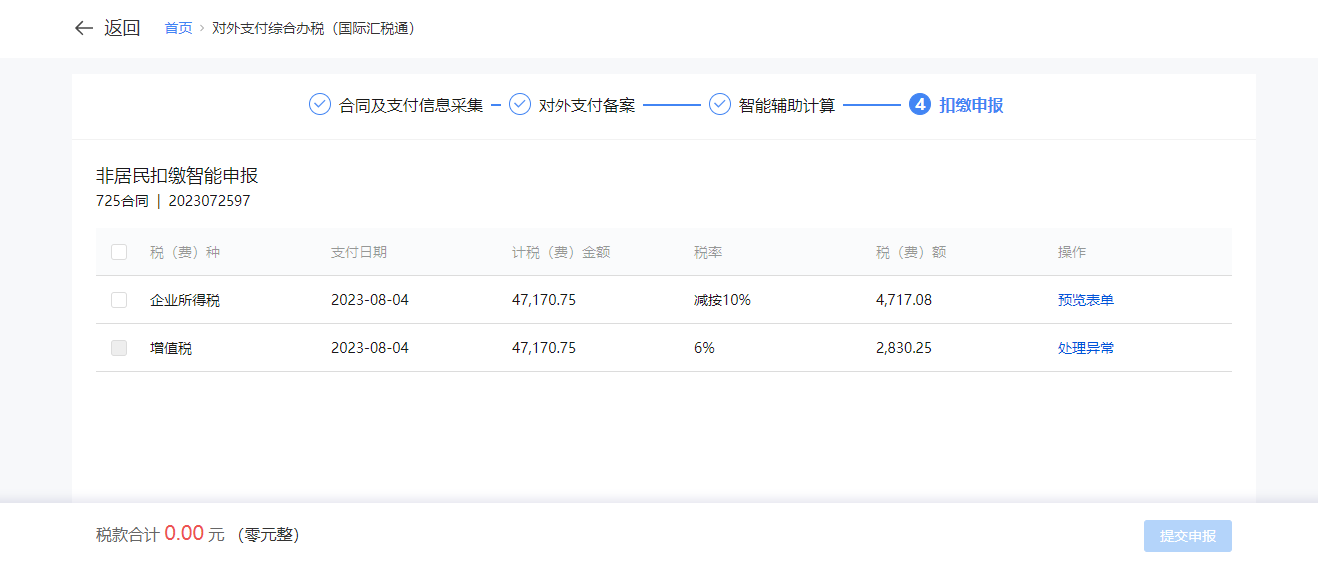Click the step 4 number badge
Image resolution: width=1318 pixels, height=561 pixels.
pyautogui.click(x=920, y=105)
